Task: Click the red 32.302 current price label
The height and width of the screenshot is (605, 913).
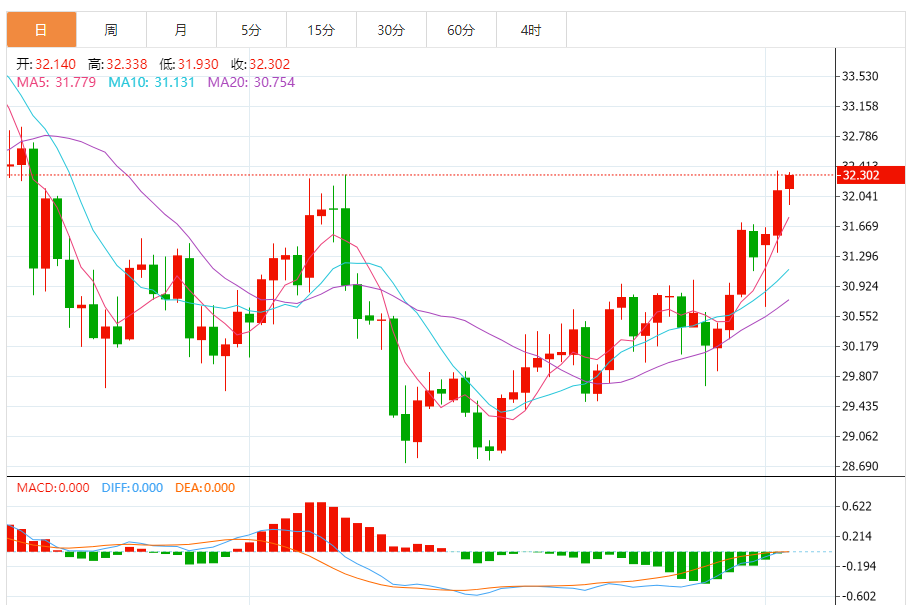Action: pos(870,175)
